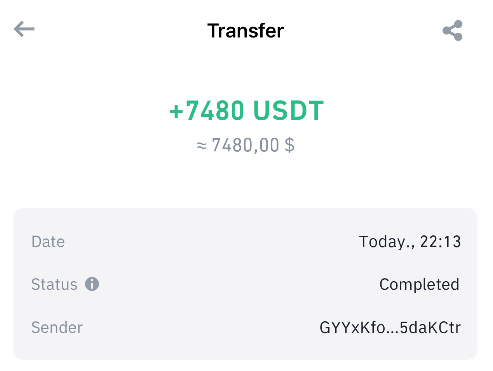Select the Date label
Screen dimensions: 493x371
pos(48,241)
